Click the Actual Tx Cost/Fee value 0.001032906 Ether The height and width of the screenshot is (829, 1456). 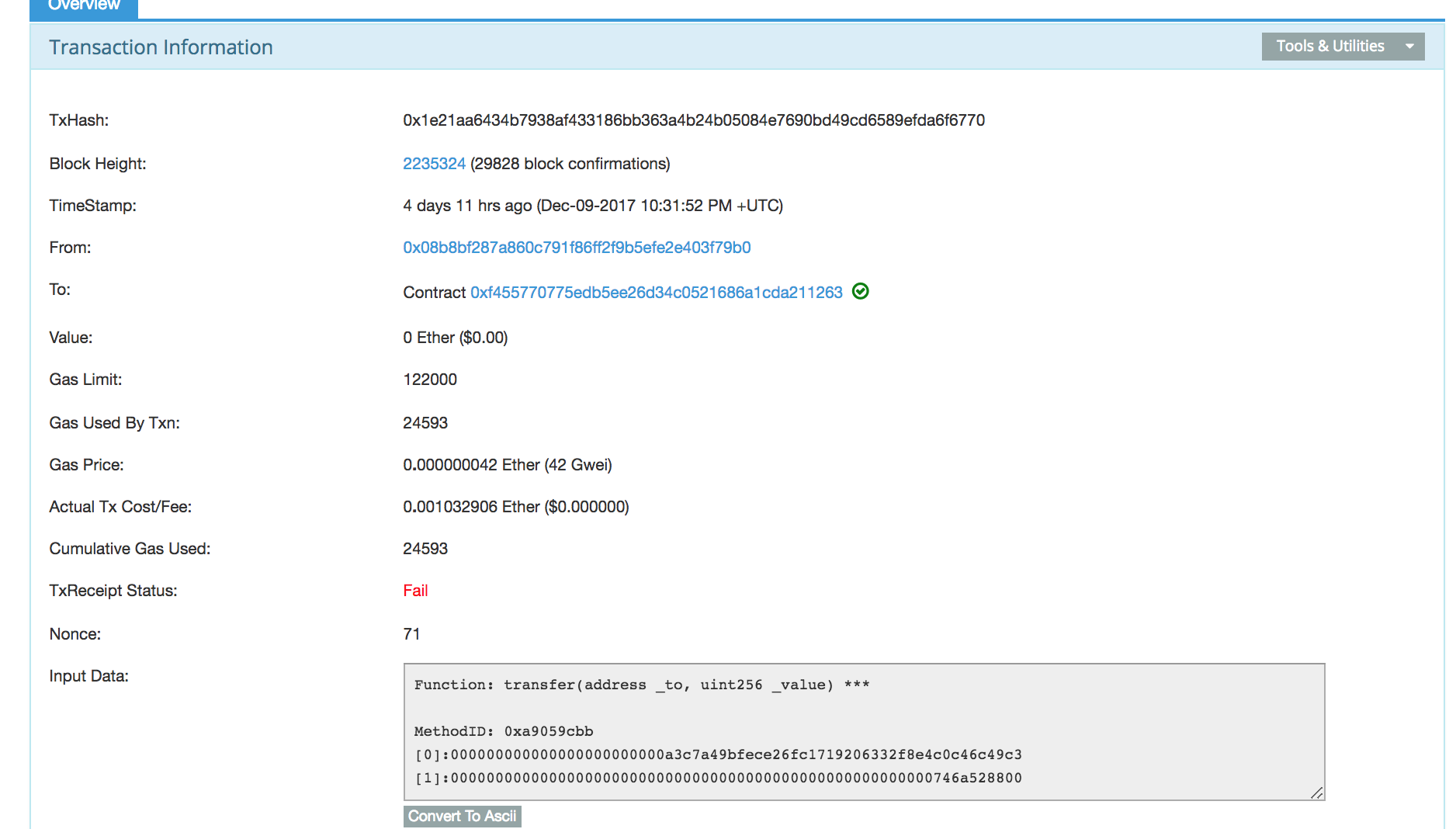point(516,507)
